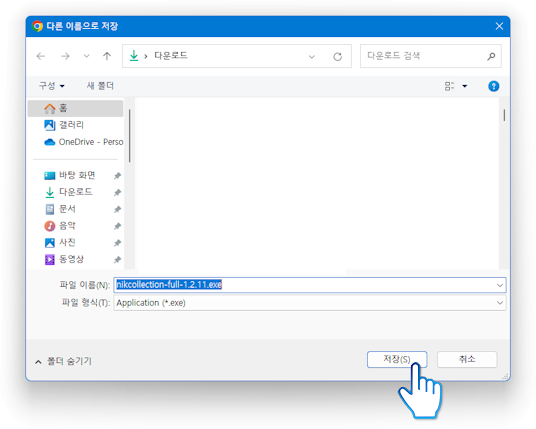The height and width of the screenshot is (429, 536).
Task: Click the Back navigation arrow
Action: tap(41, 56)
